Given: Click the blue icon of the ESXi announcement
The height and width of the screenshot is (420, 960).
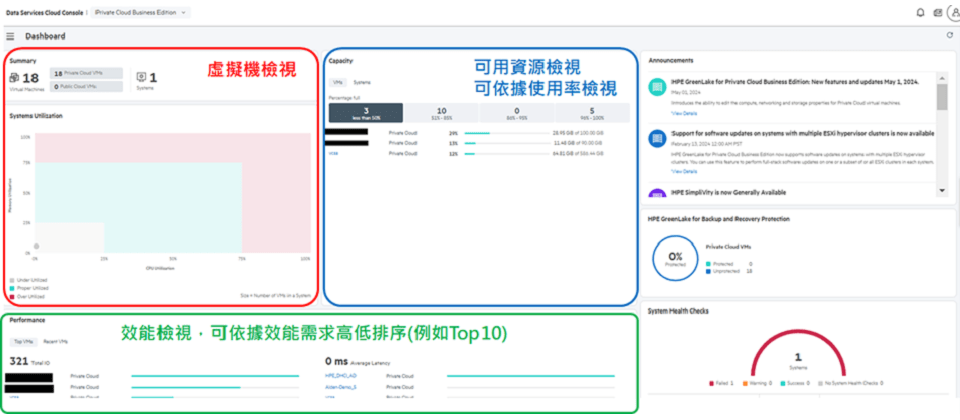Looking at the screenshot, I should pyautogui.click(x=656, y=140).
